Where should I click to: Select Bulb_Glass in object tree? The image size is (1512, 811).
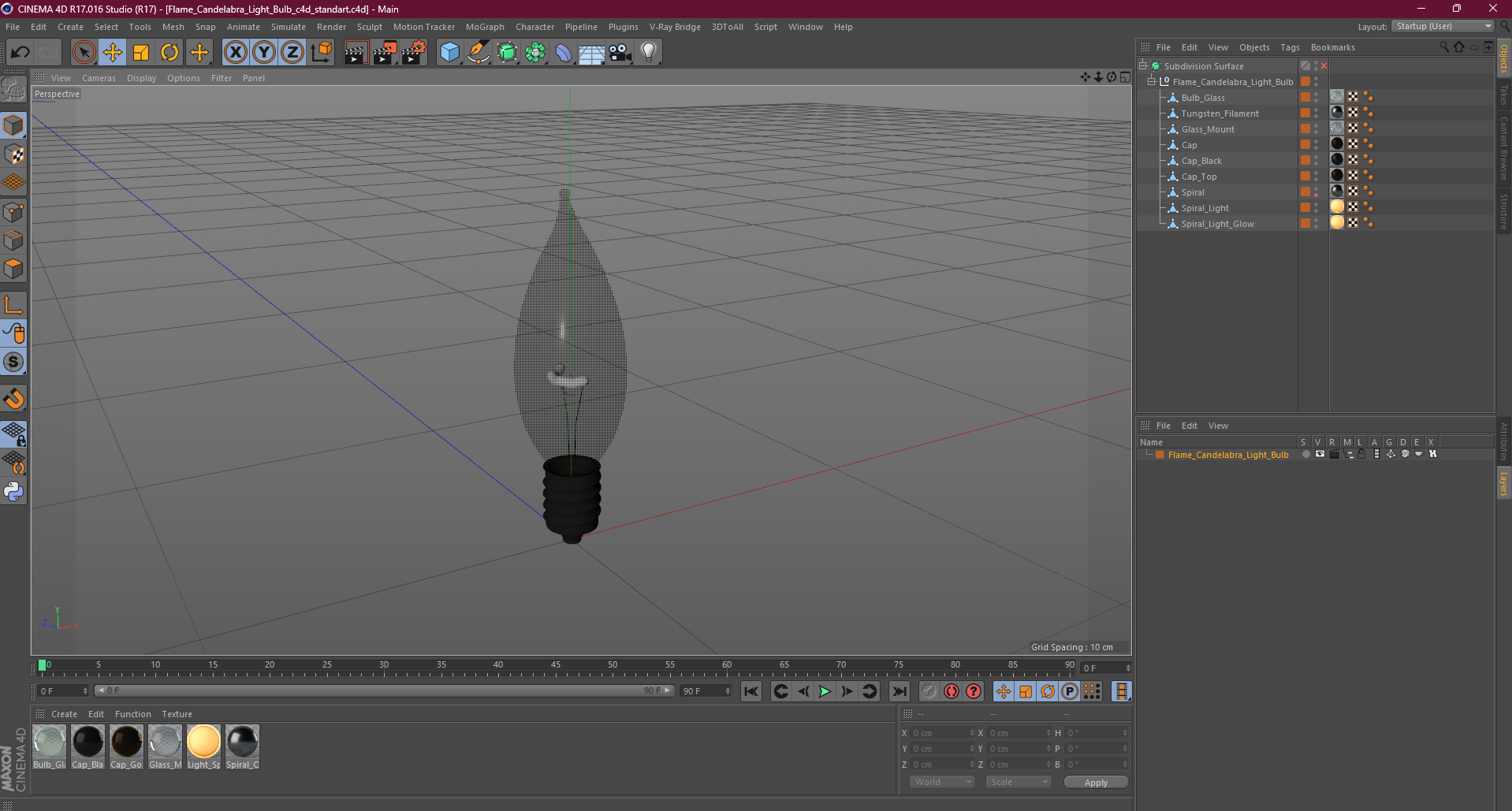pos(1203,98)
